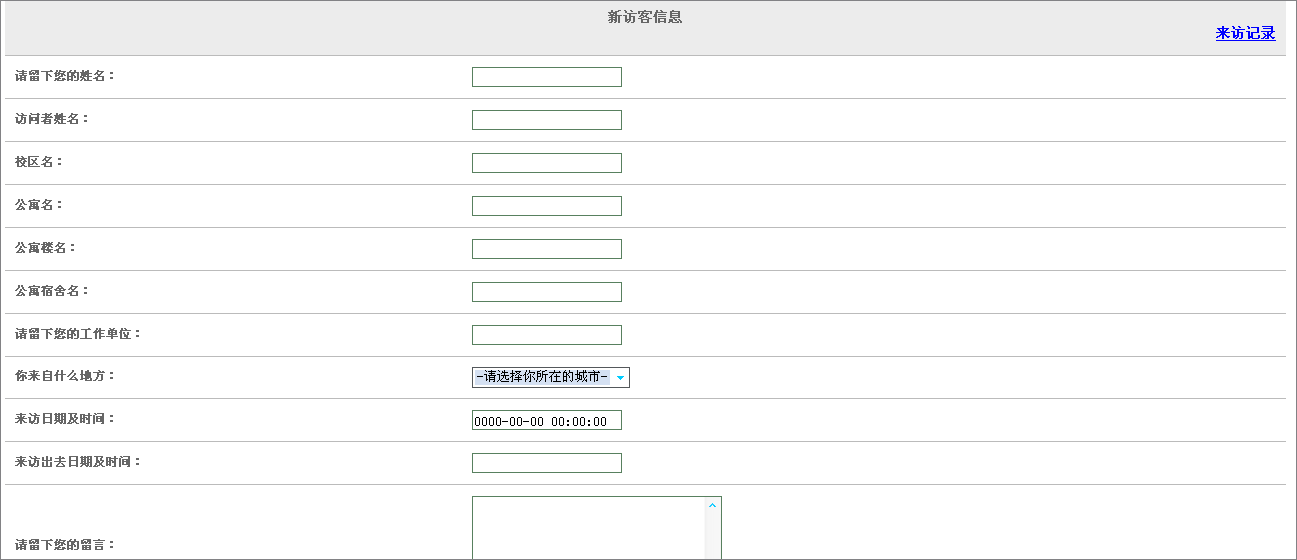
Task: Open the 请选择你所在的城市 dropdown
Action: pyautogui.click(x=551, y=377)
